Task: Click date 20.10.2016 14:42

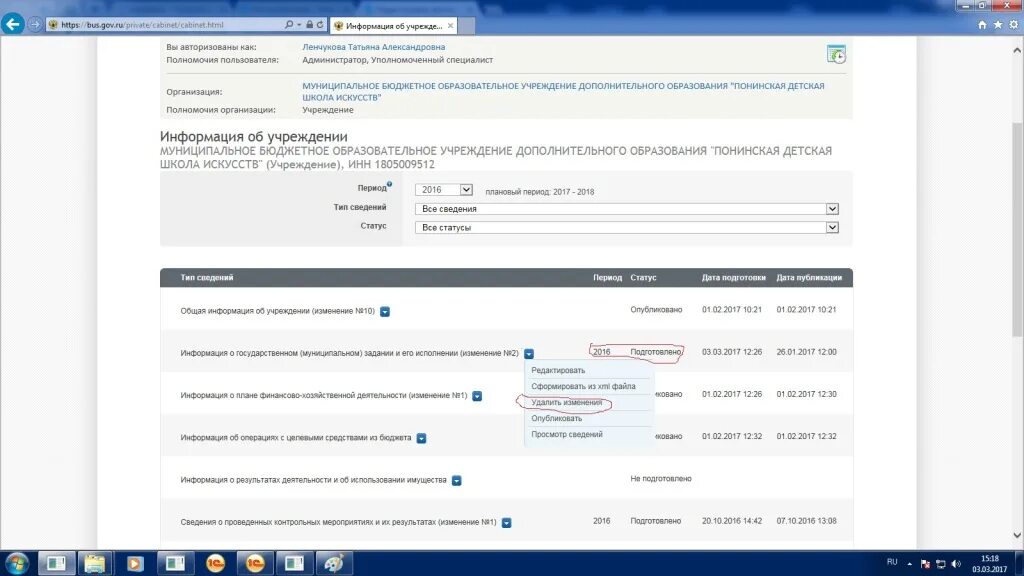Action: [732, 521]
